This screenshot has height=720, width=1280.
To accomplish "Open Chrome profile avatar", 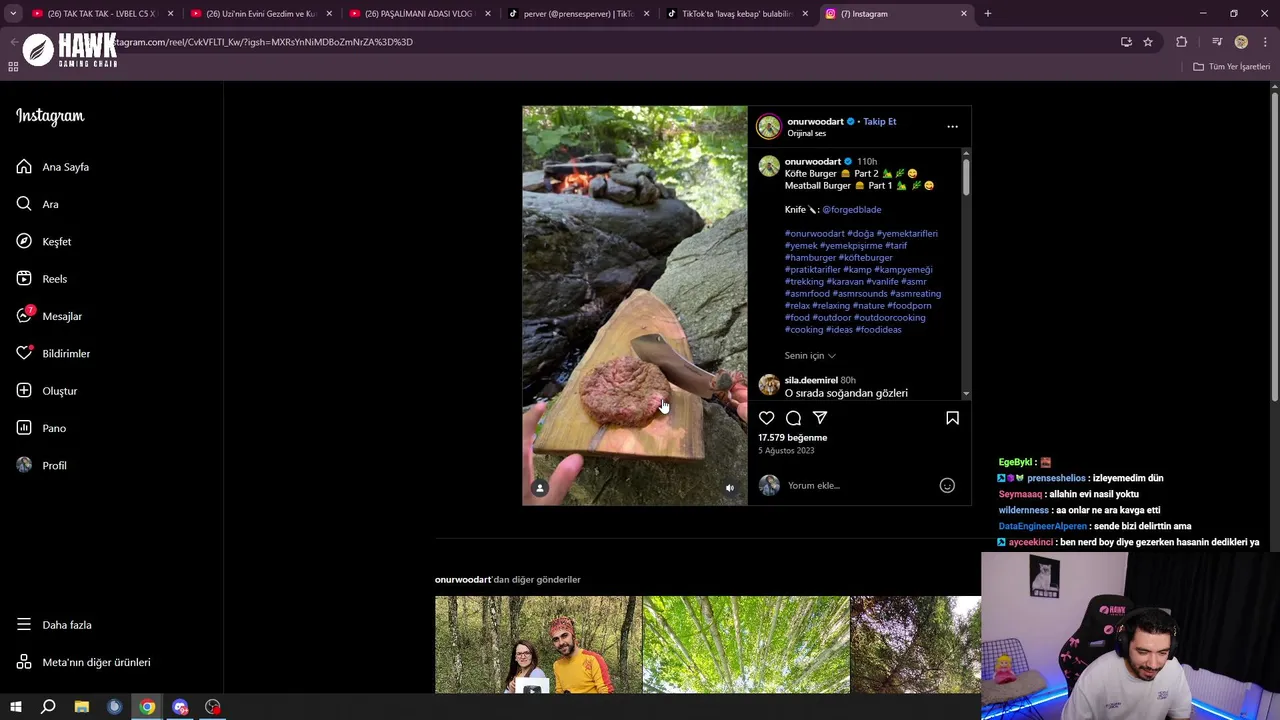I will (1241, 42).
